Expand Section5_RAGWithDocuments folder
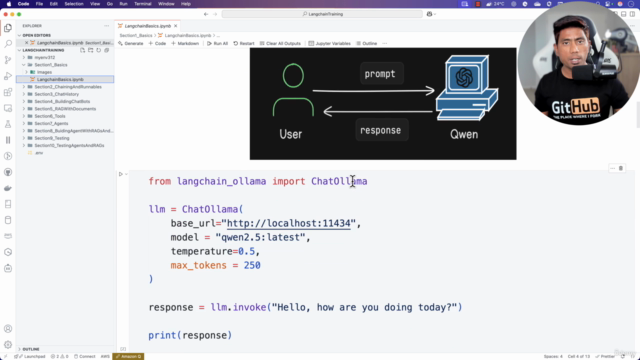 (x=24, y=109)
